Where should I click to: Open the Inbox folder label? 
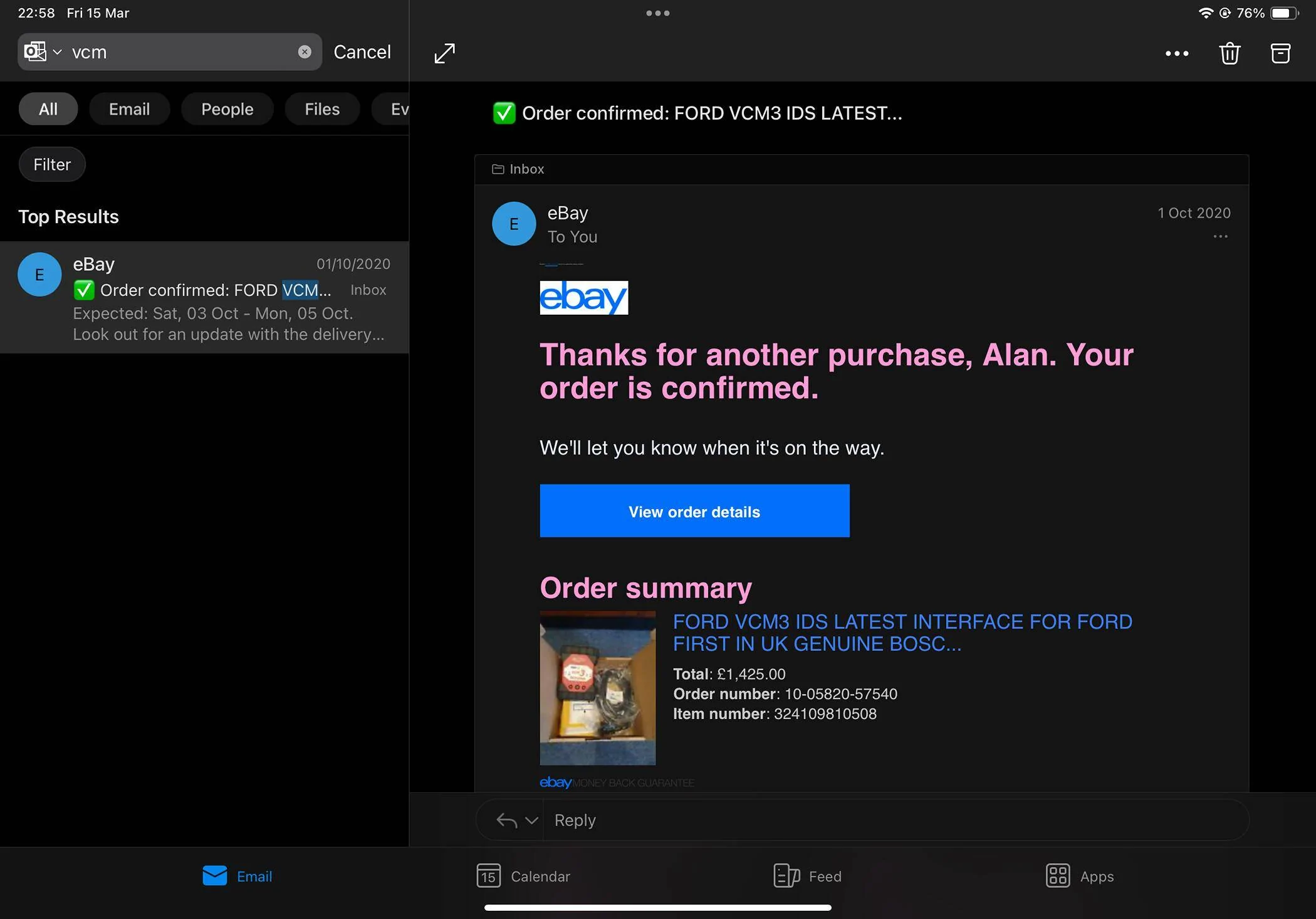click(518, 169)
